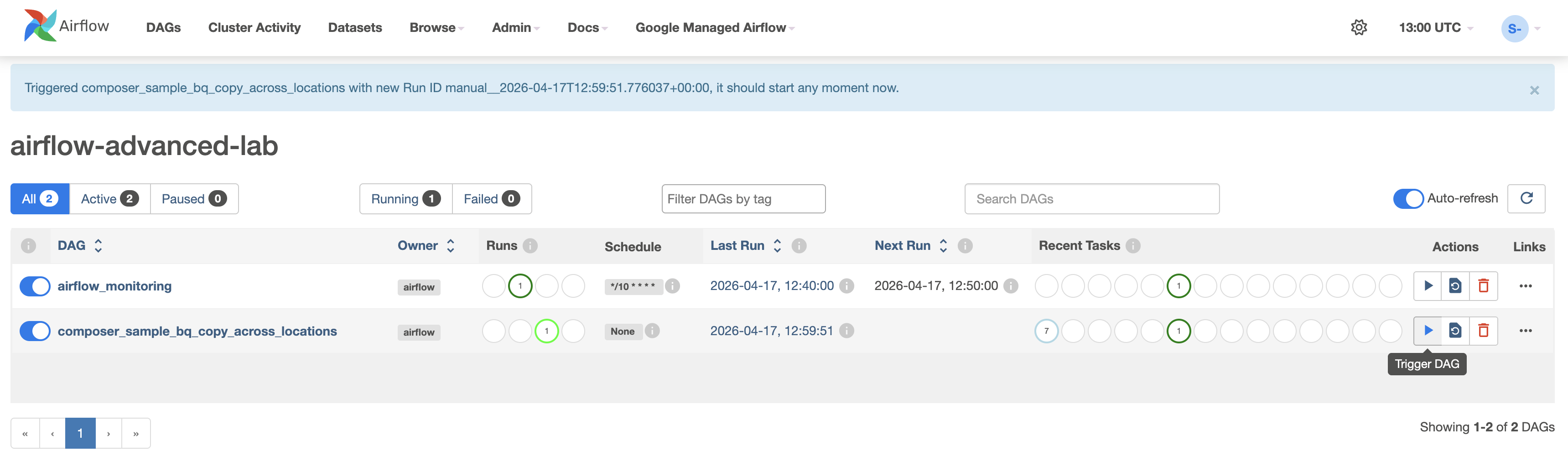Select the Paused filter tab
The height and width of the screenshot is (456, 1568).
click(x=193, y=198)
